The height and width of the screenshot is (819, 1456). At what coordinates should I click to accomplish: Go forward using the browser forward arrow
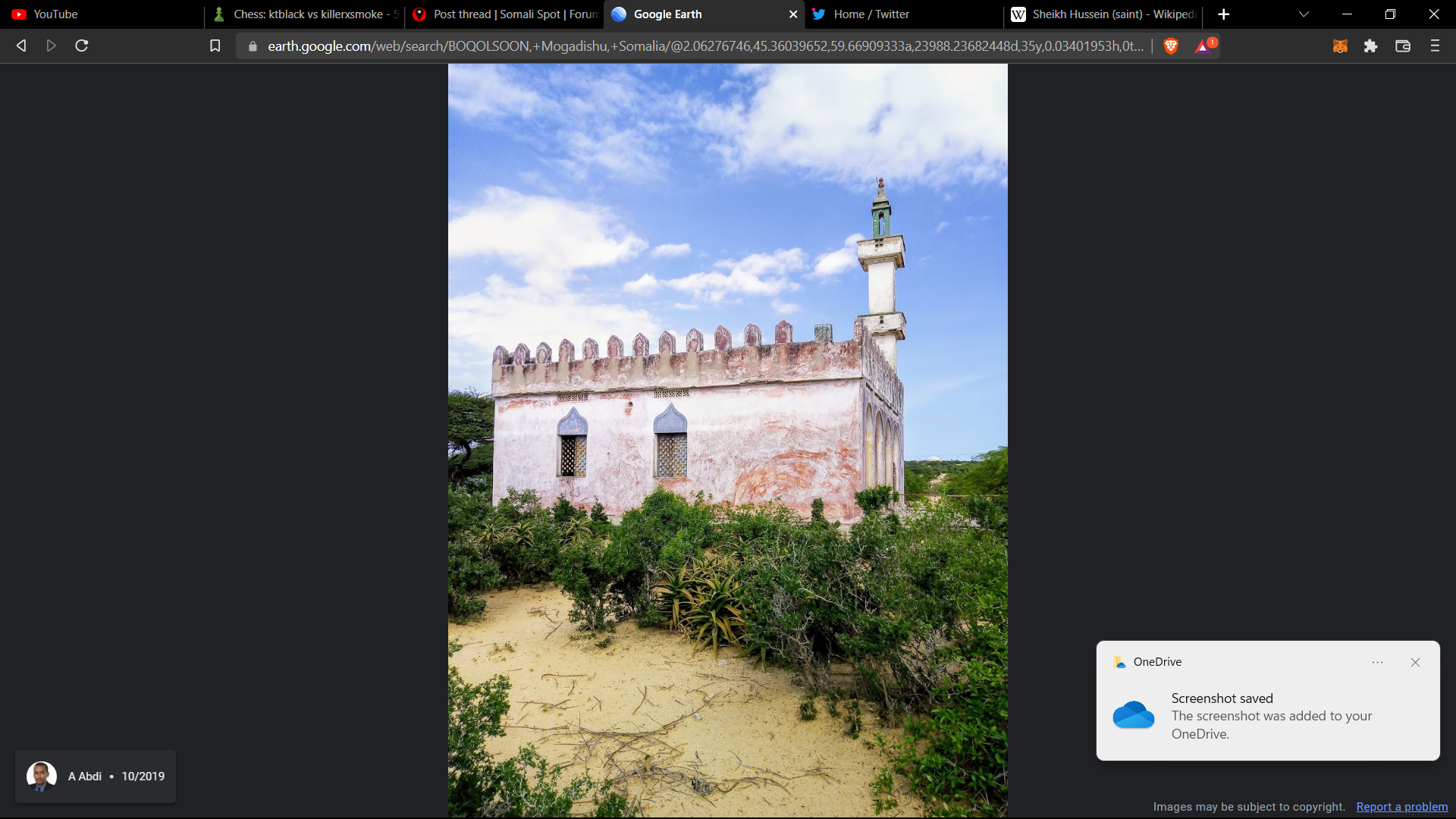(x=51, y=46)
